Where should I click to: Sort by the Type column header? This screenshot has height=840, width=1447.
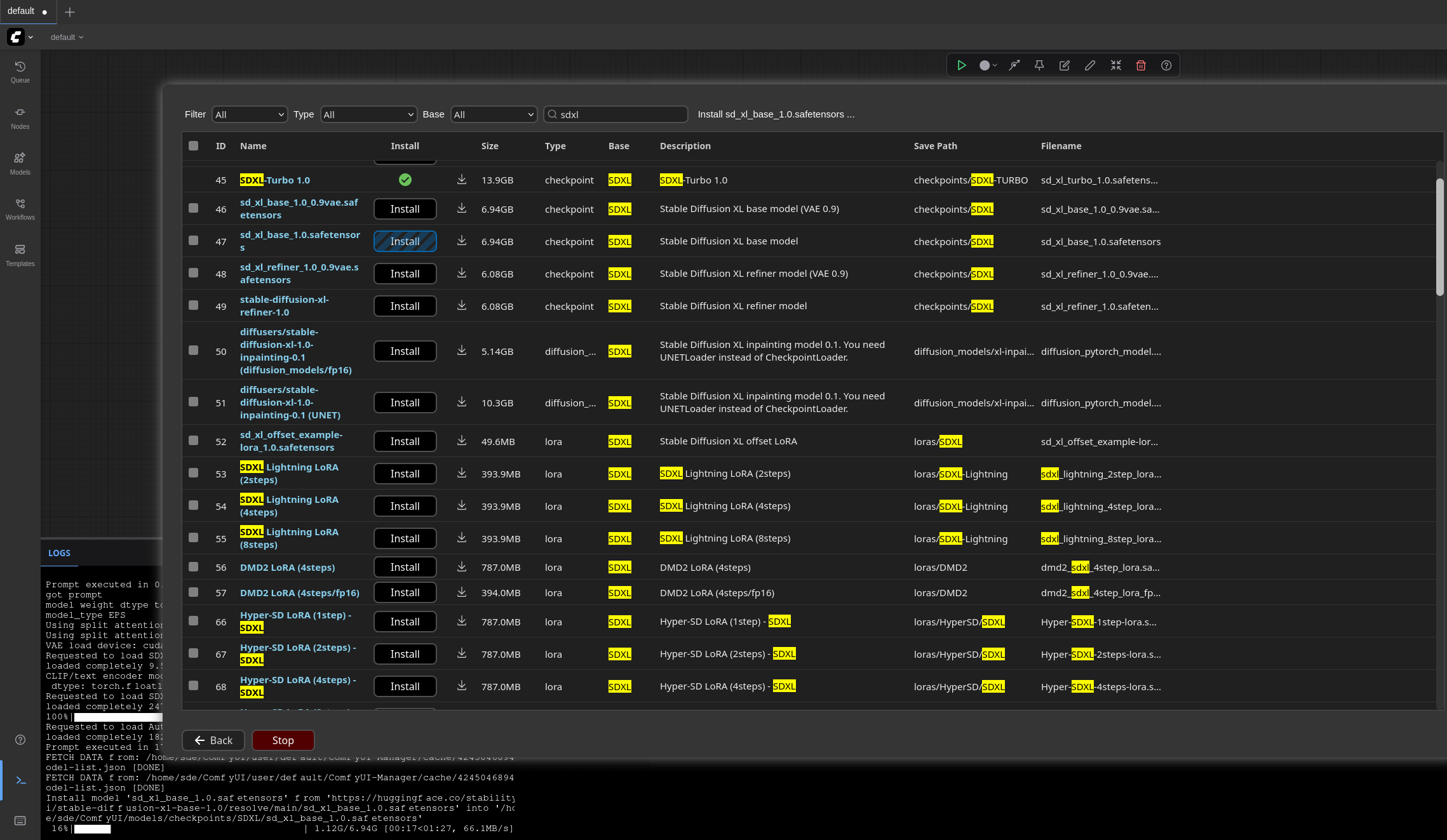tap(555, 146)
